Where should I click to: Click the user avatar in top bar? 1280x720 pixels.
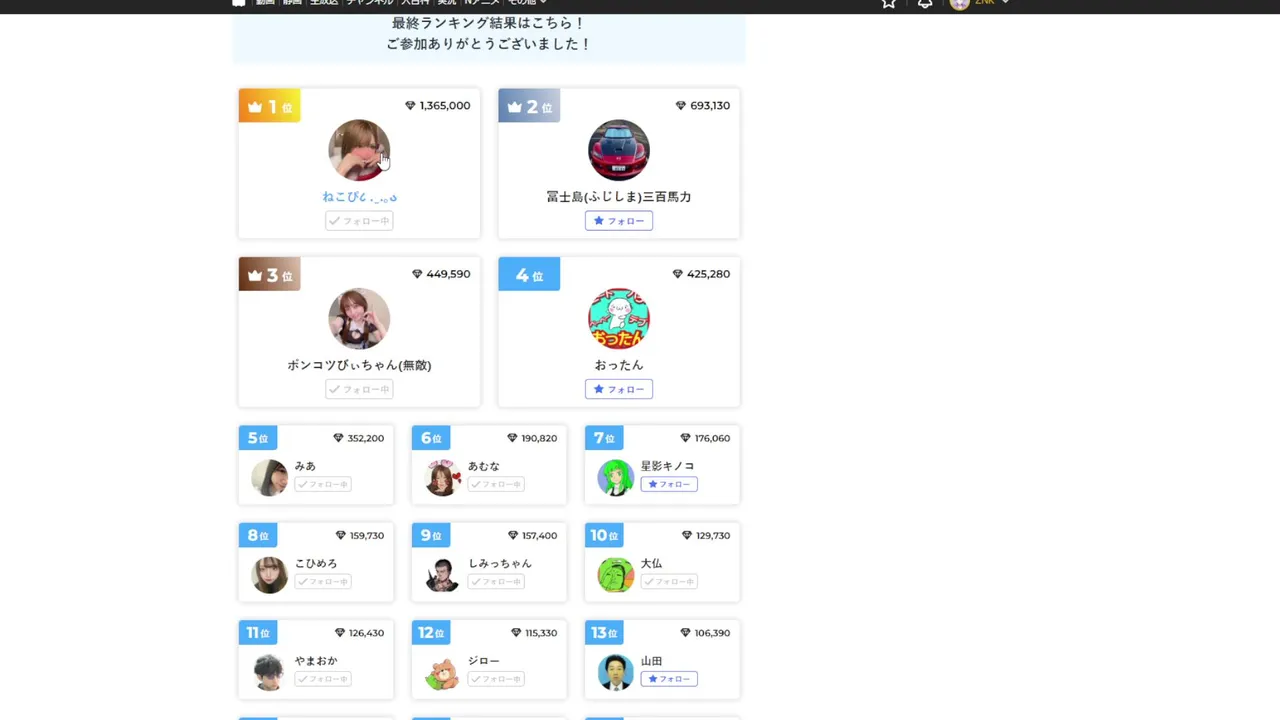coord(959,3)
